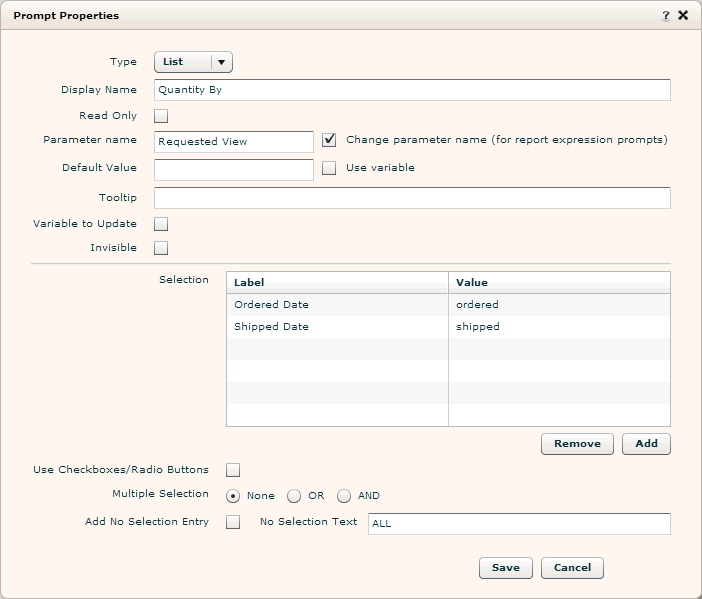Enable the Use variable checkbox
Viewport: 702px width, 599px height.
329,168
